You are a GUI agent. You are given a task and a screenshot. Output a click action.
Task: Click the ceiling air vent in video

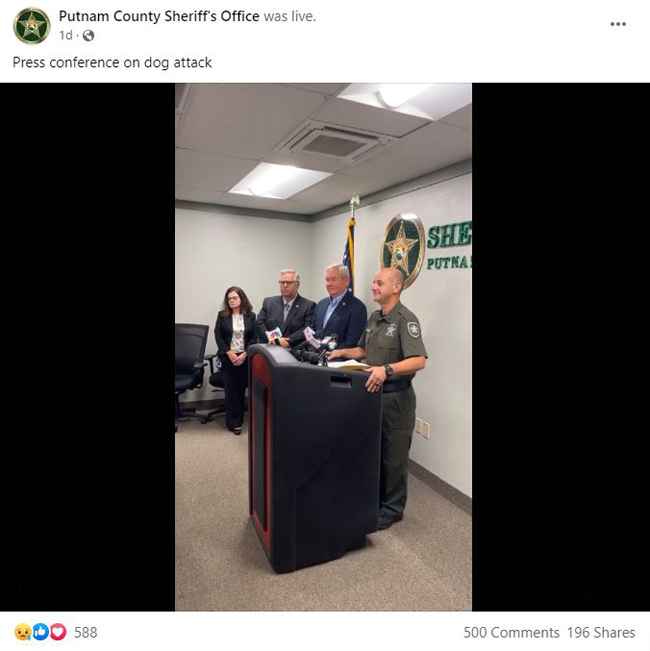(335, 144)
